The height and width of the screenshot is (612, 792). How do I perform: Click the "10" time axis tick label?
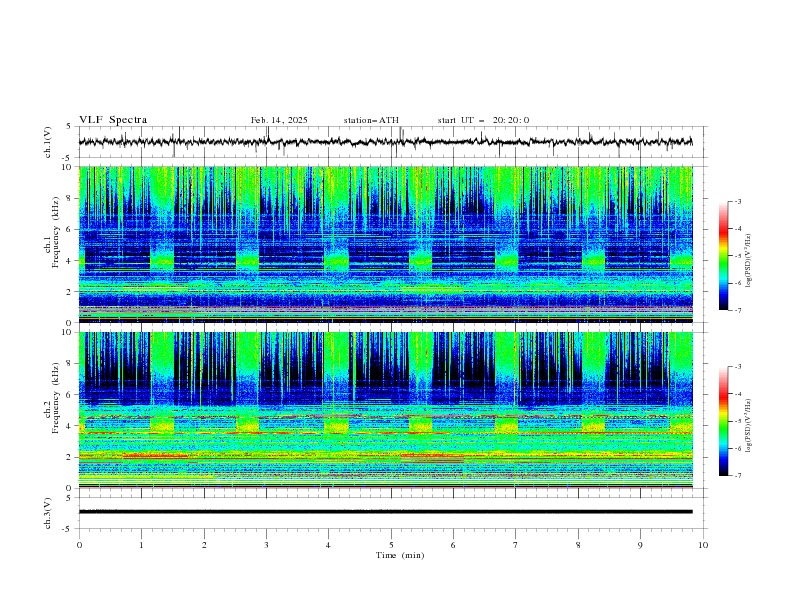click(x=703, y=545)
